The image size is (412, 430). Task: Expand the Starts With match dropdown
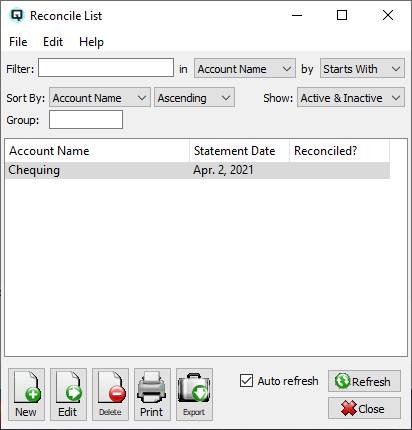362,69
